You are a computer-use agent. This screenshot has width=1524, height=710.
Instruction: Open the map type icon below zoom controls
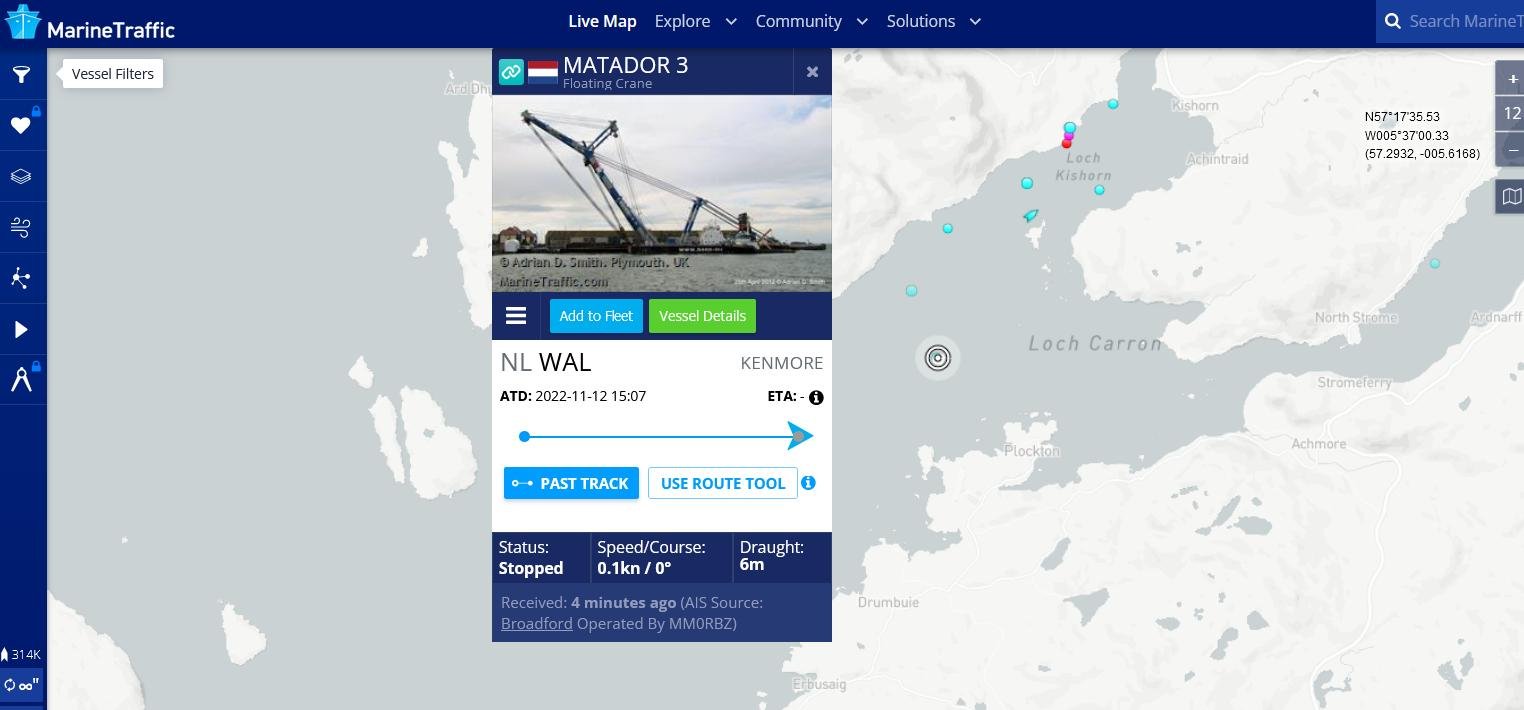coord(1512,196)
